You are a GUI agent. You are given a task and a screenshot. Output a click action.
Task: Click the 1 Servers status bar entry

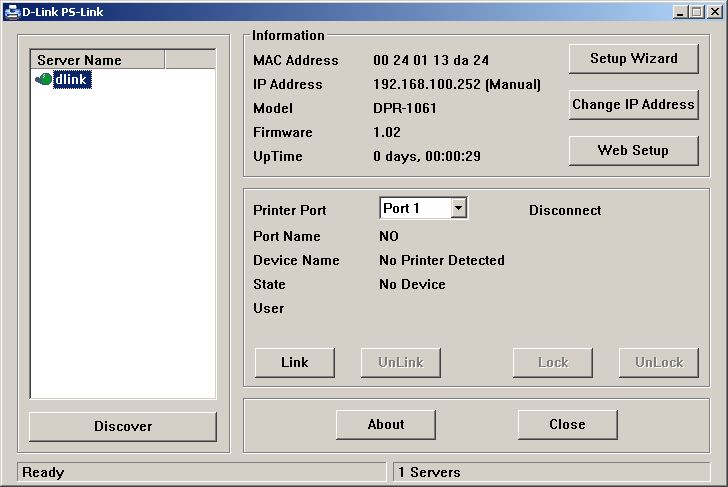coord(429,473)
